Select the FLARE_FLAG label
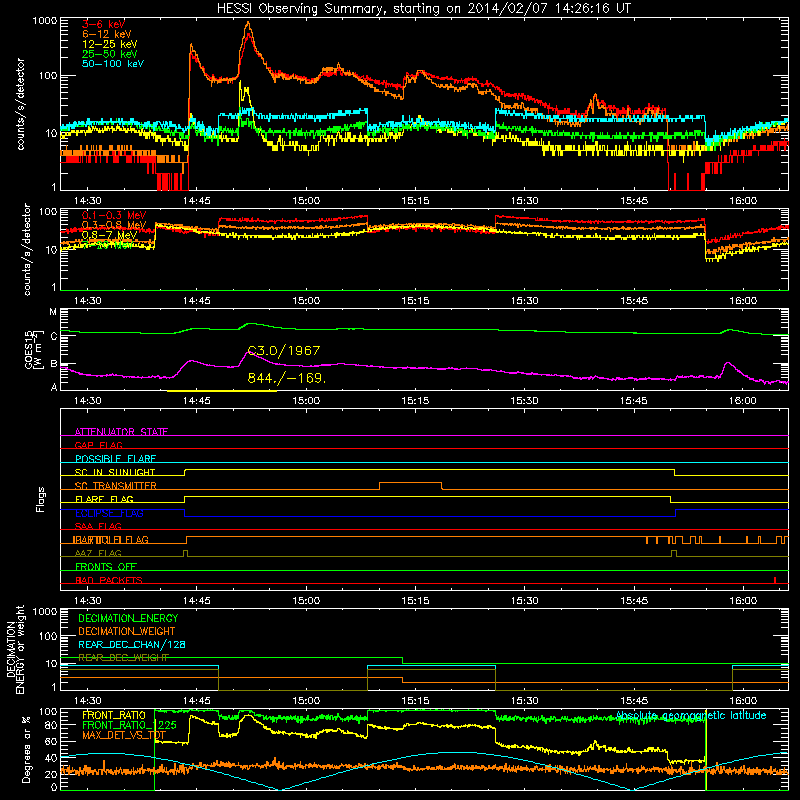 pyautogui.click(x=104, y=499)
